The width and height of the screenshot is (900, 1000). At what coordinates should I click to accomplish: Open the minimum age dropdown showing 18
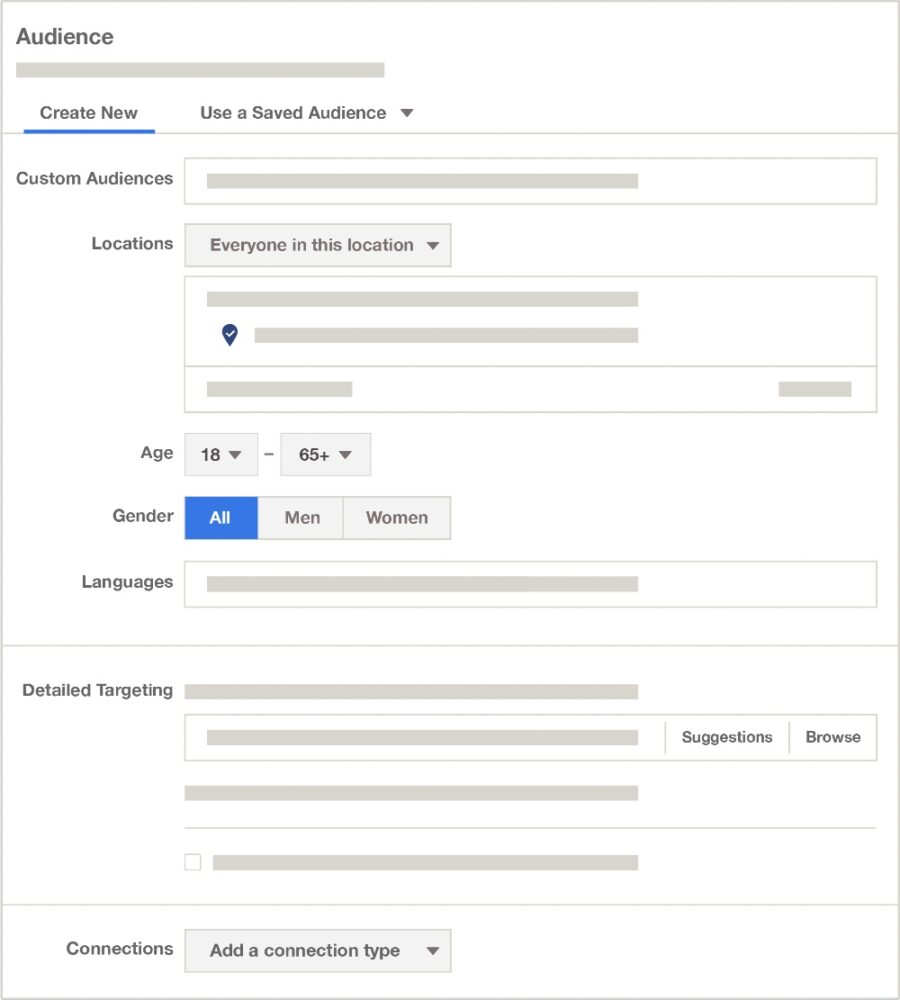[x=220, y=454]
